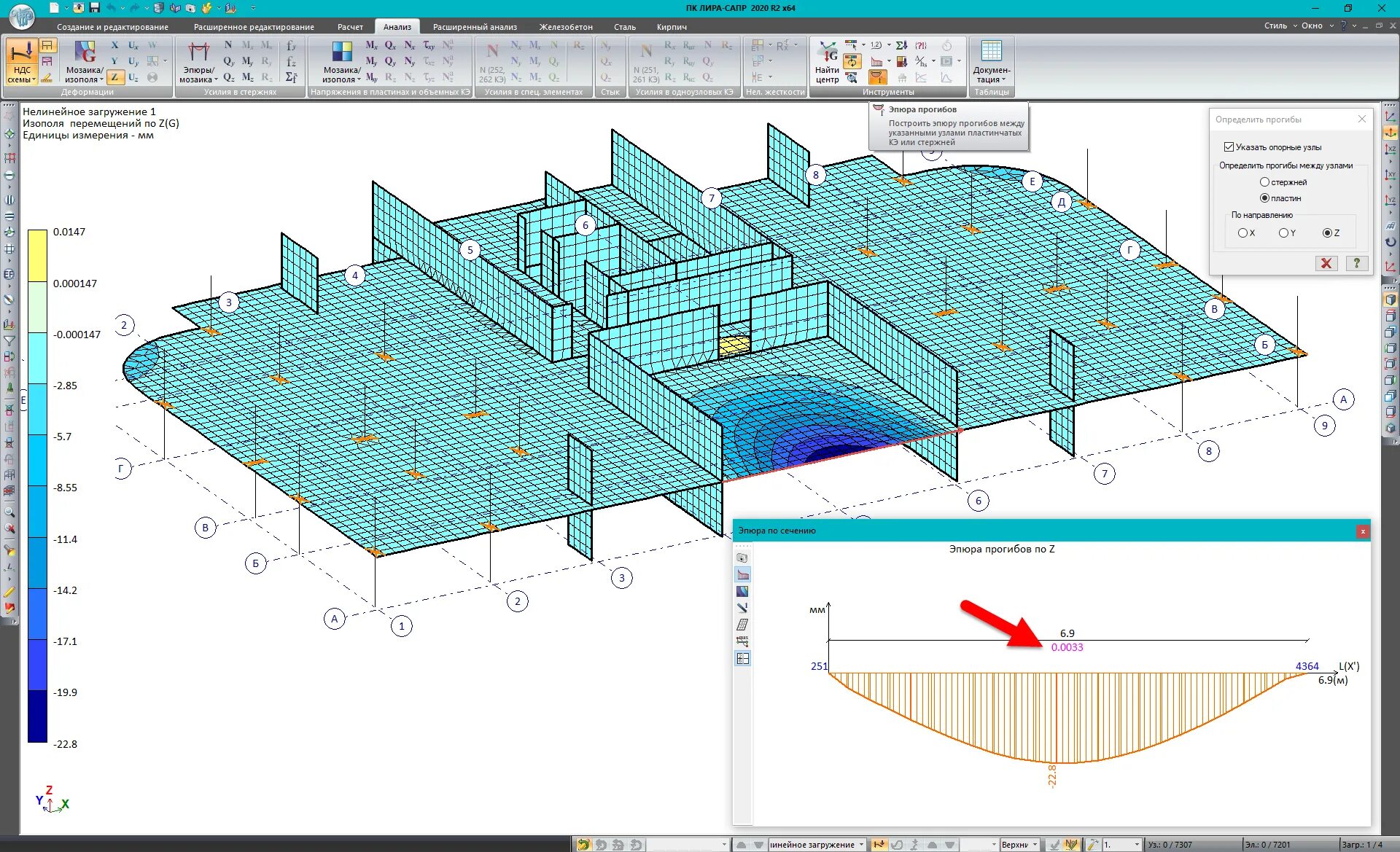Screen dimensions: 1400x852
Task: Click Уз.: 0 / 7307 status field
Action: (x=1193, y=845)
